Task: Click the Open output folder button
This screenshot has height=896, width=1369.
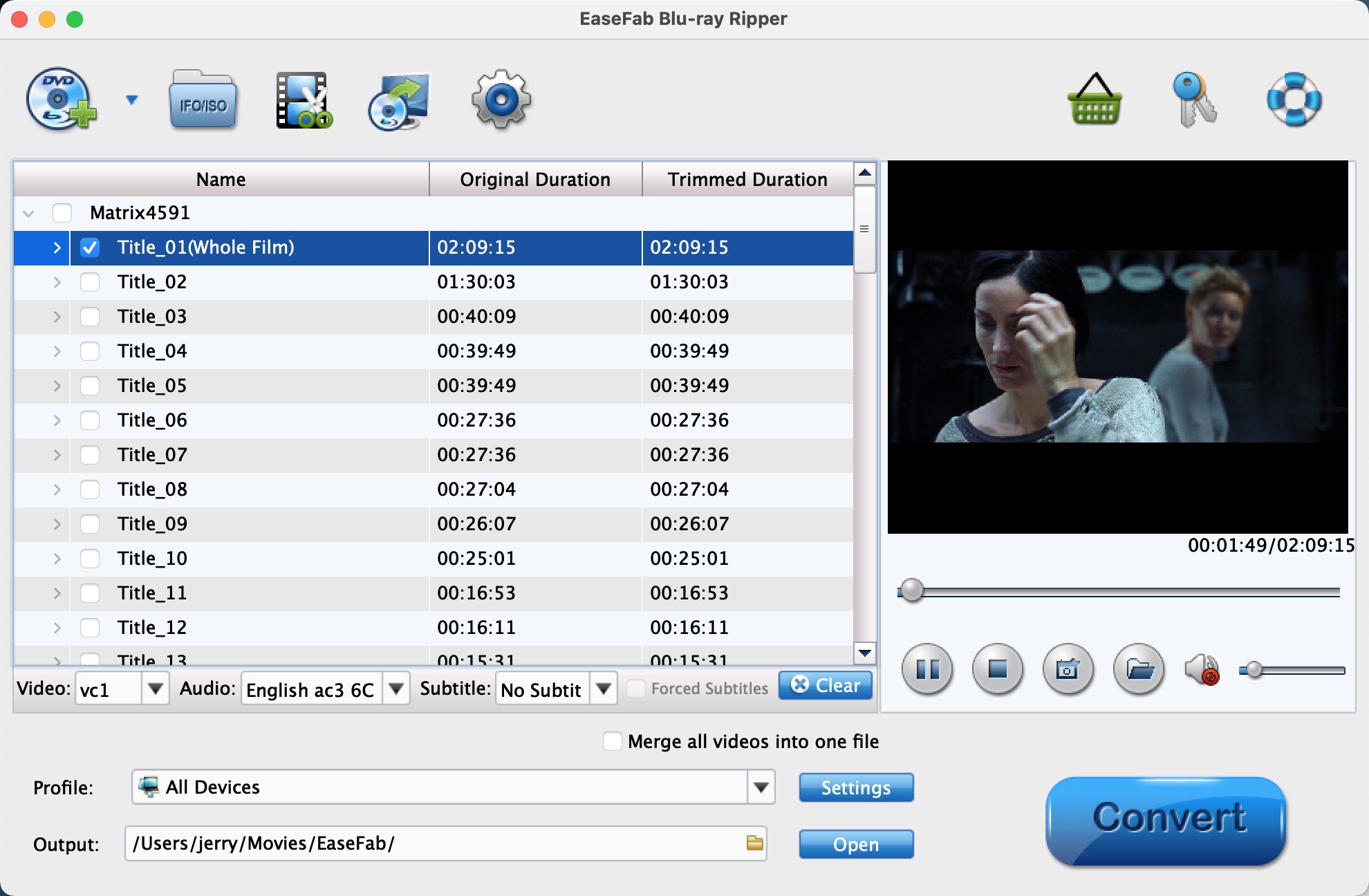Action: (x=856, y=844)
